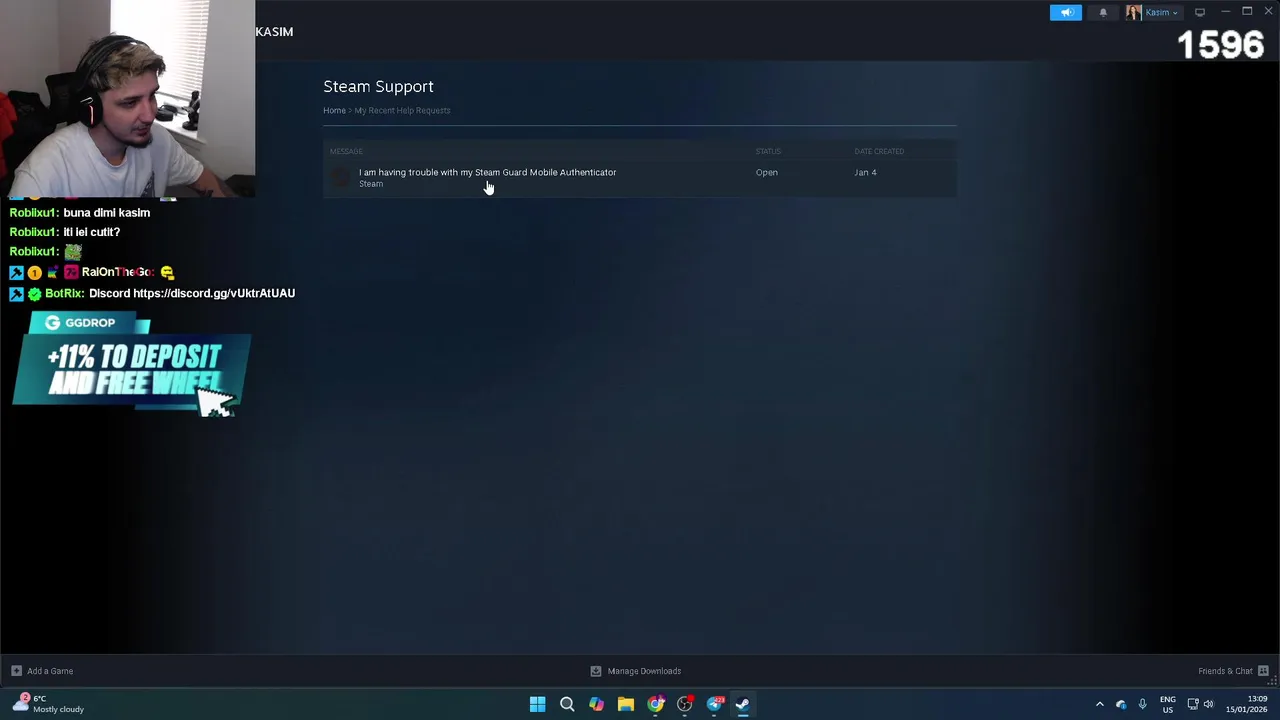The height and width of the screenshot is (720, 1280).
Task: Click the Steam Support page title
Action: pyautogui.click(x=378, y=86)
